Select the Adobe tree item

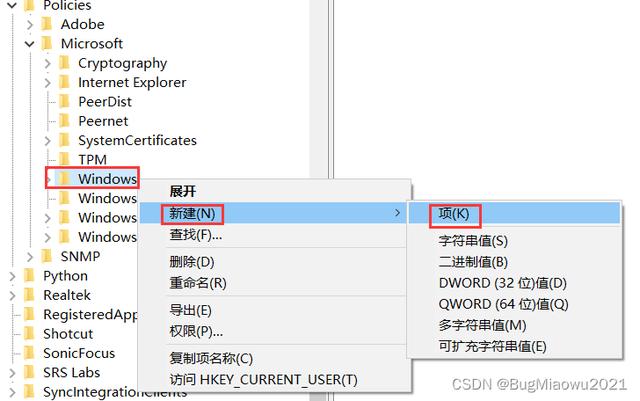pos(82,25)
